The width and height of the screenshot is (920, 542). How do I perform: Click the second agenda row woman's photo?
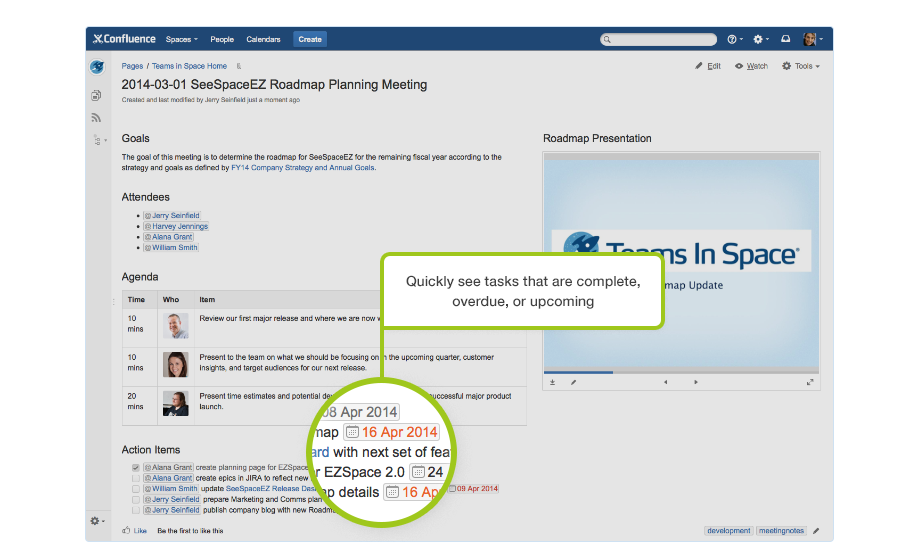tap(175, 364)
